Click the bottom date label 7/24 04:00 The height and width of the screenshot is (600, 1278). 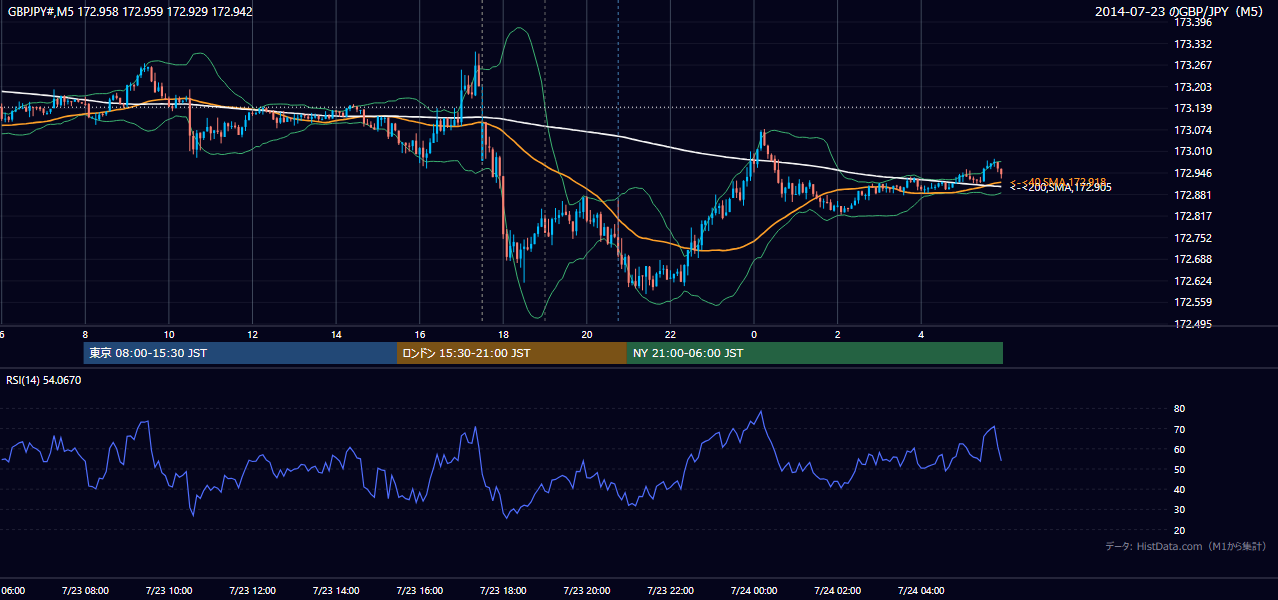pos(920,591)
